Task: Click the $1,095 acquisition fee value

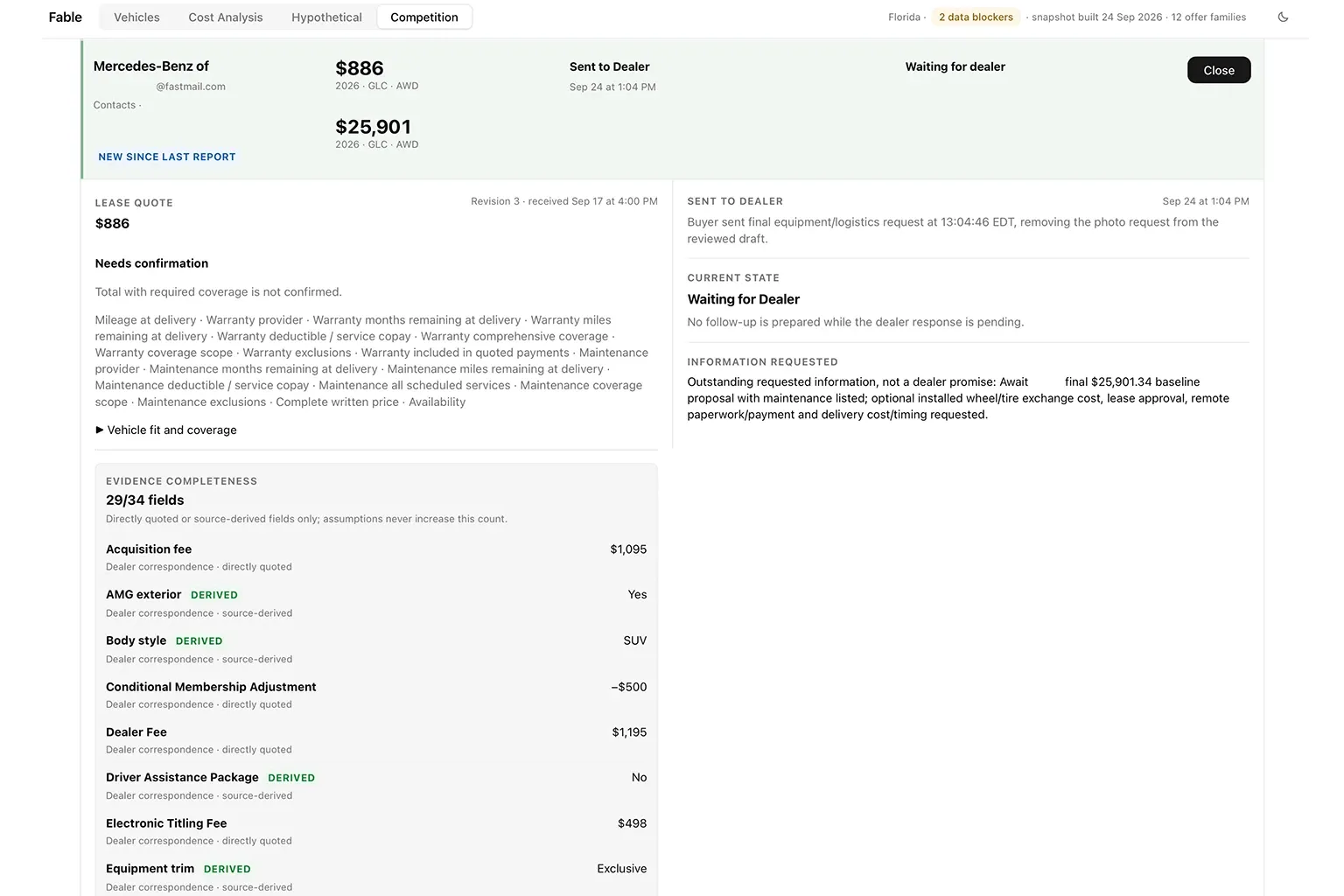Action: coord(628,549)
